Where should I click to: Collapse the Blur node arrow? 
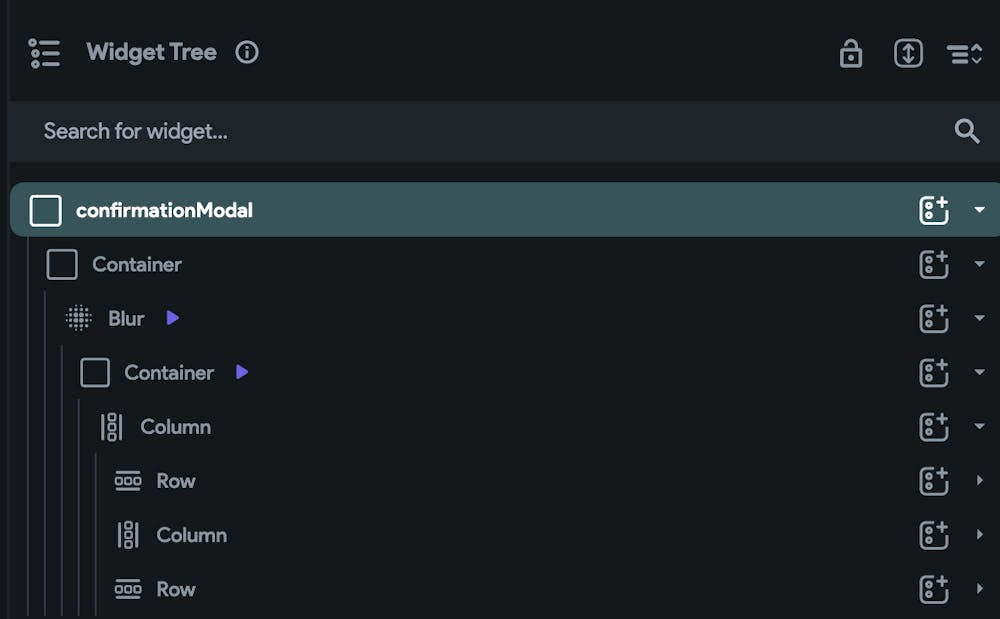coord(979,318)
